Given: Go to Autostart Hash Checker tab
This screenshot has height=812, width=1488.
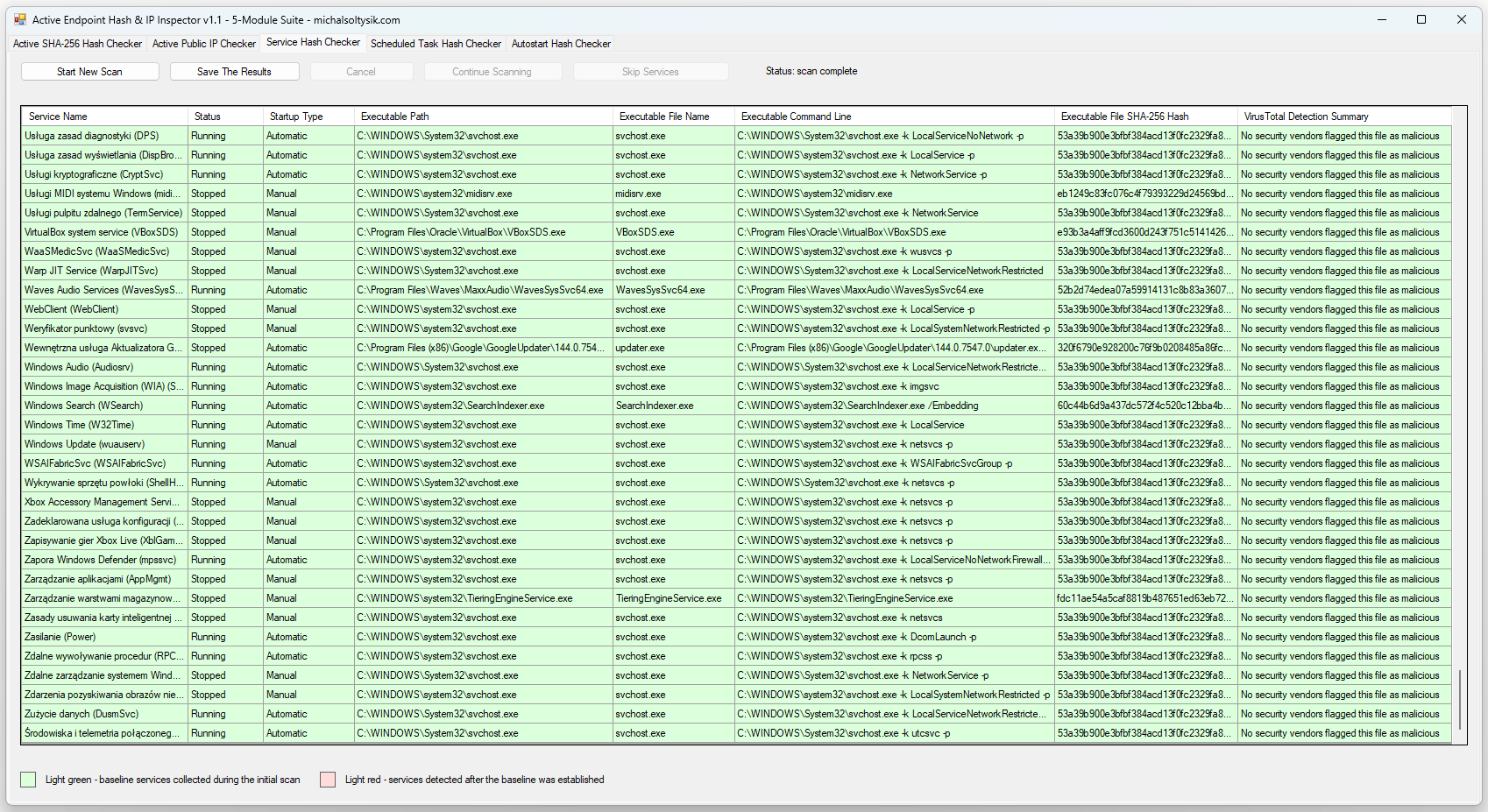Looking at the screenshot, I should (561, 44).
